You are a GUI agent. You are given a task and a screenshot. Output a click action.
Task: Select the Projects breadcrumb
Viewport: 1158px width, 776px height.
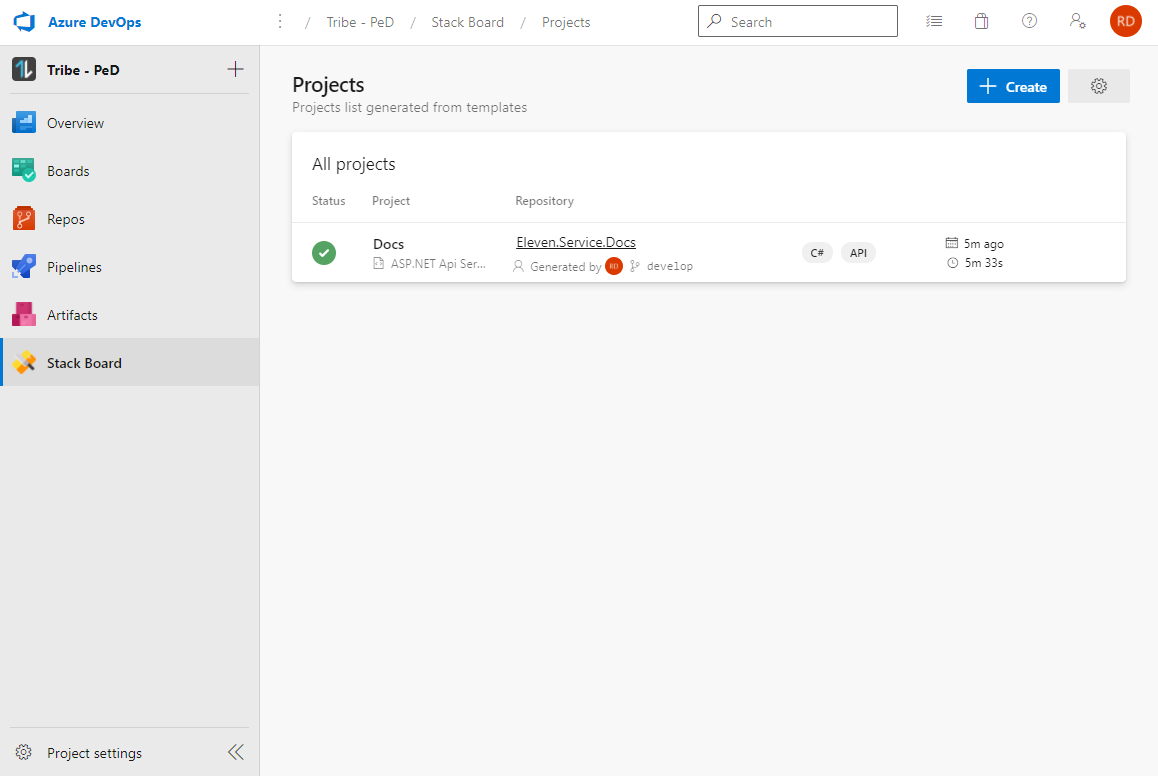coord(566,22)
